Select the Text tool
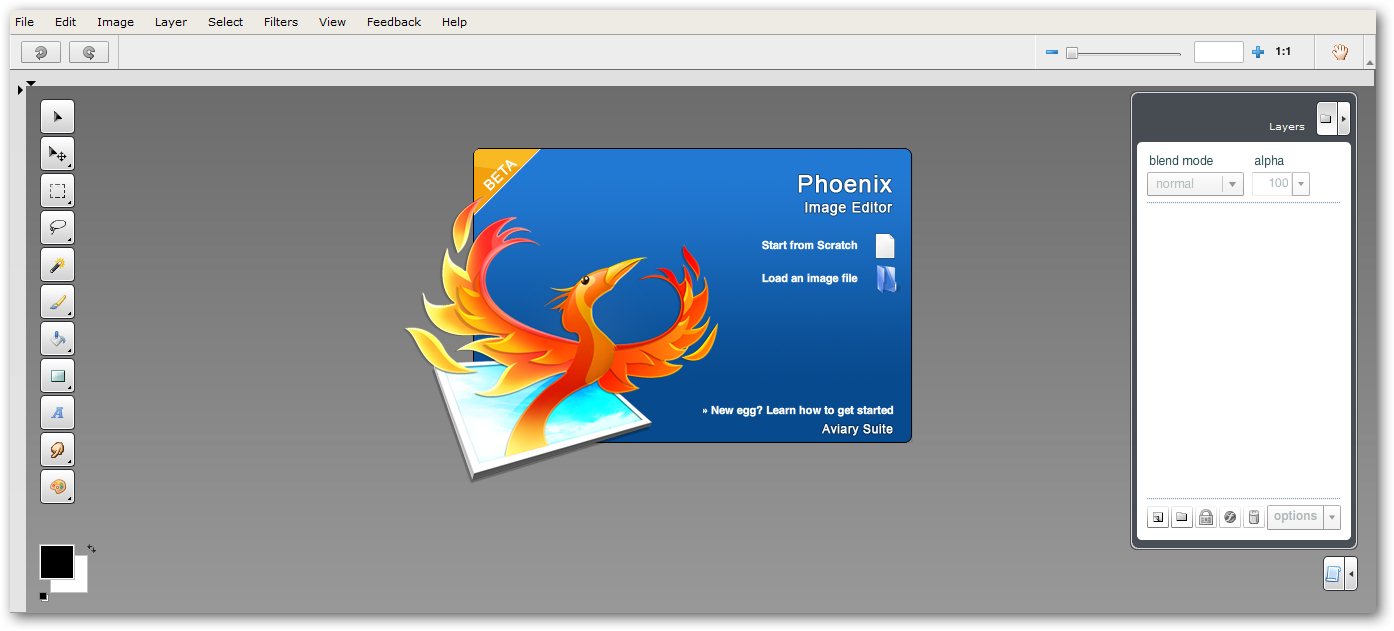This screenshot has width=1394, height=631. click(x=57, y=413)
